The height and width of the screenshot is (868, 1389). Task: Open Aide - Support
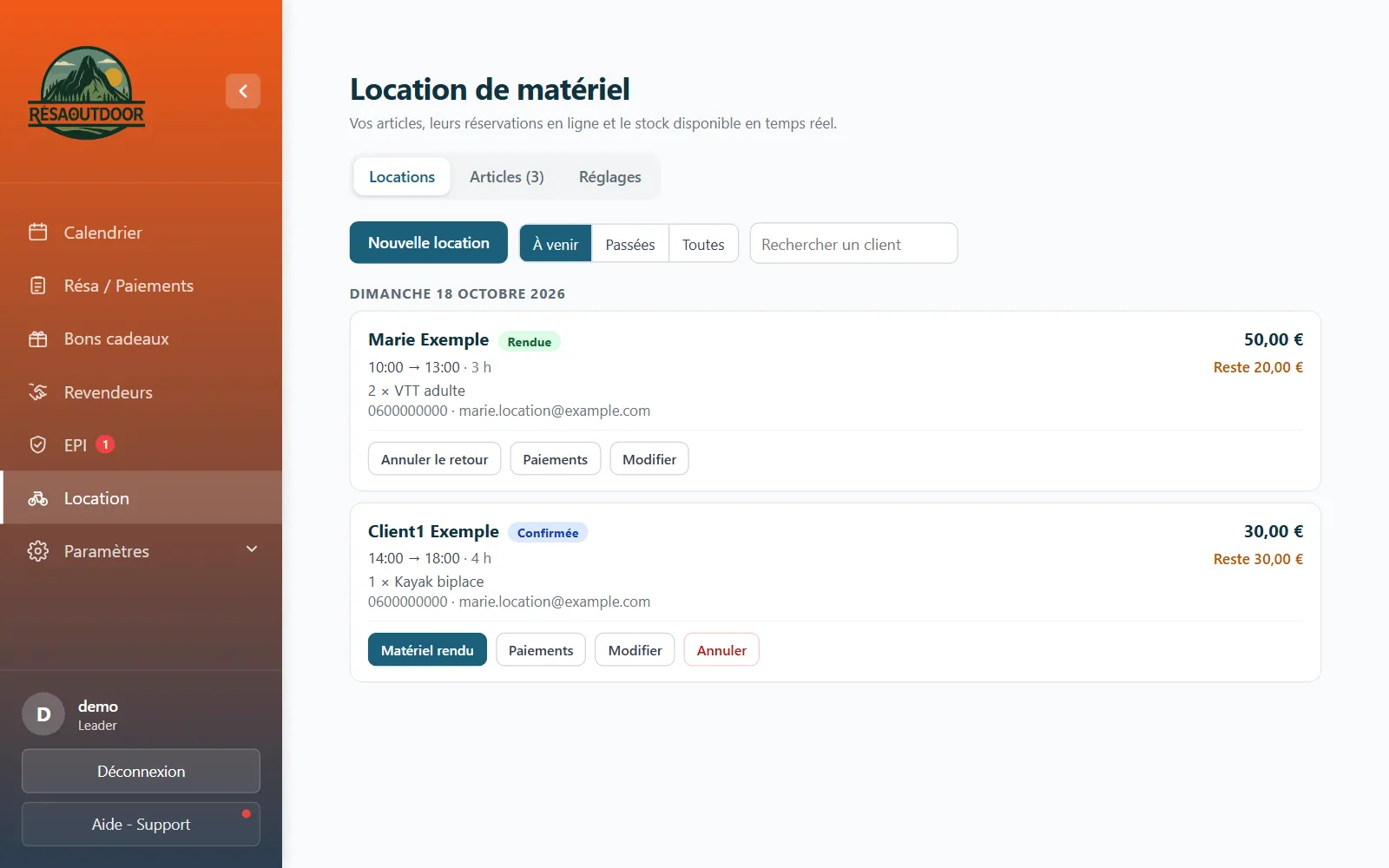[141, 824]
